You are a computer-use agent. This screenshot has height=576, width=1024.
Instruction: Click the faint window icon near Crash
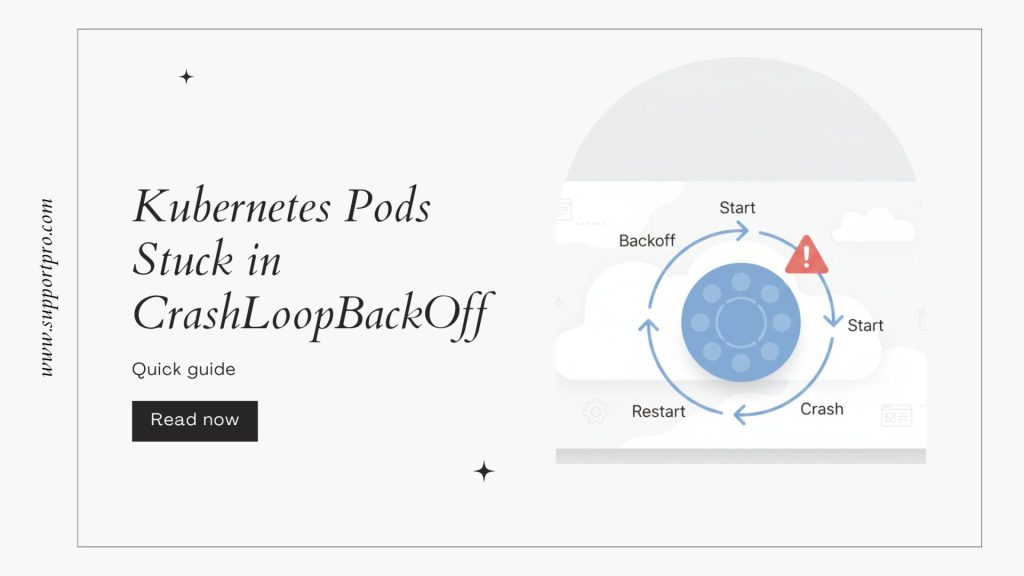[x=896, y=415]
